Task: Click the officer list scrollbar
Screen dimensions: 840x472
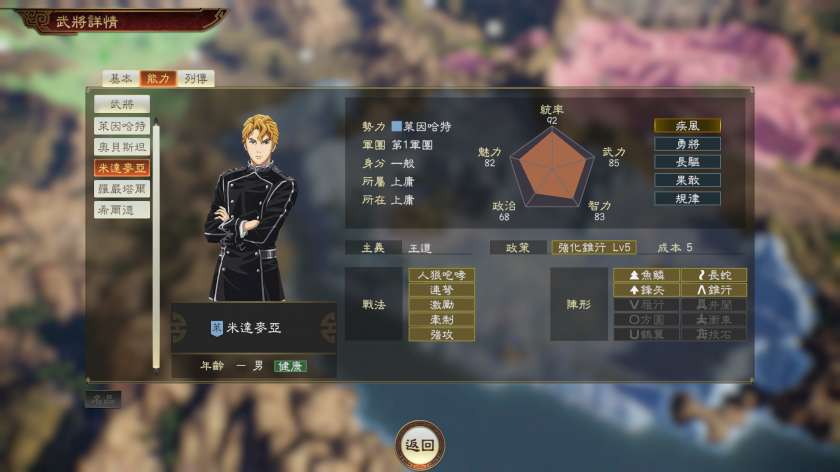Action: click(156, 245)
